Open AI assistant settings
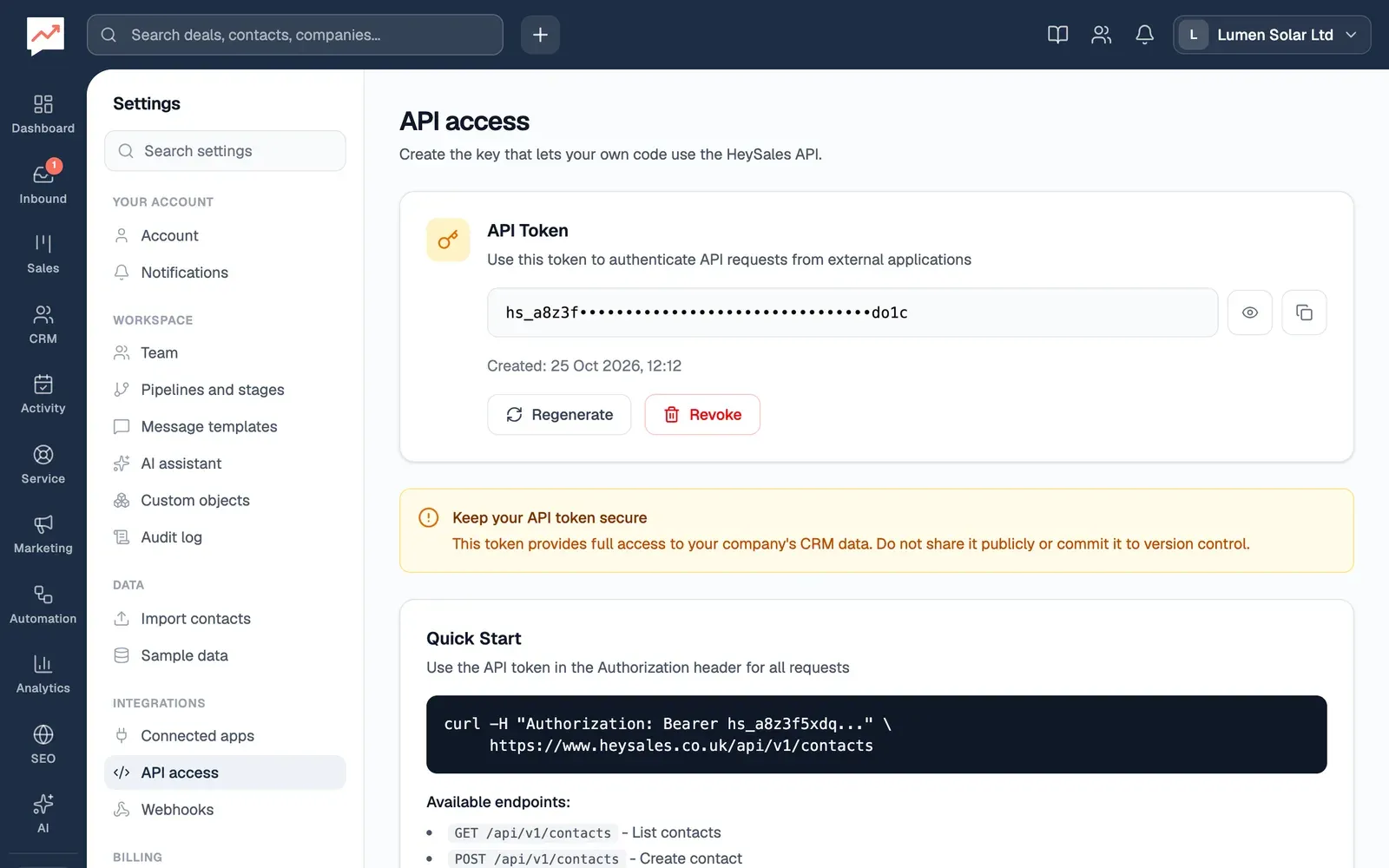 tap(225, 464)
